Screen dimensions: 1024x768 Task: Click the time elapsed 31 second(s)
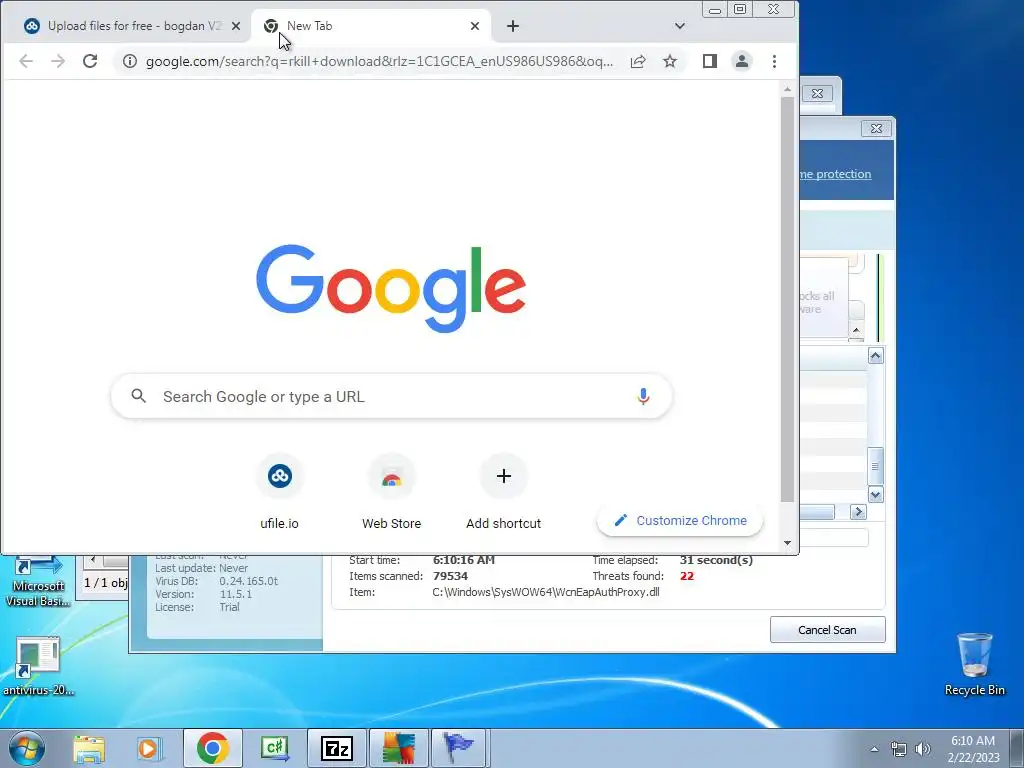pos(716,560)
